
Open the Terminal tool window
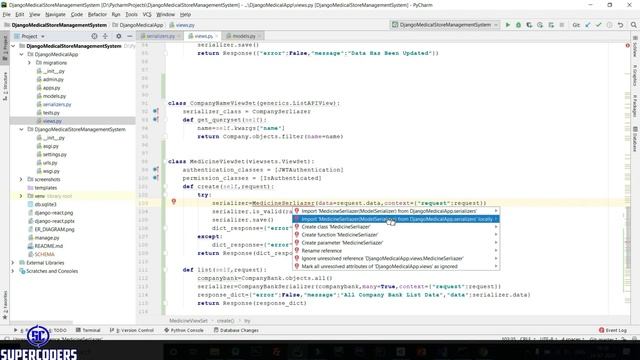(88, 330)
